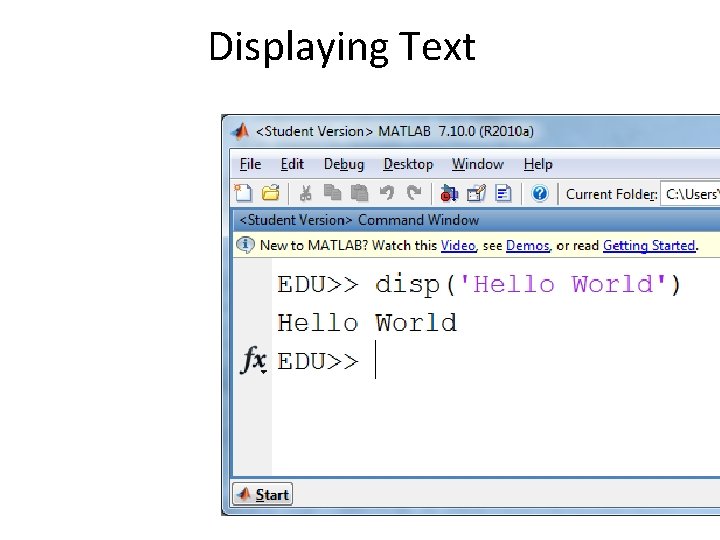Open MATLAB Help question mark icon
This screenshot has height=540, width=720.
540,193
